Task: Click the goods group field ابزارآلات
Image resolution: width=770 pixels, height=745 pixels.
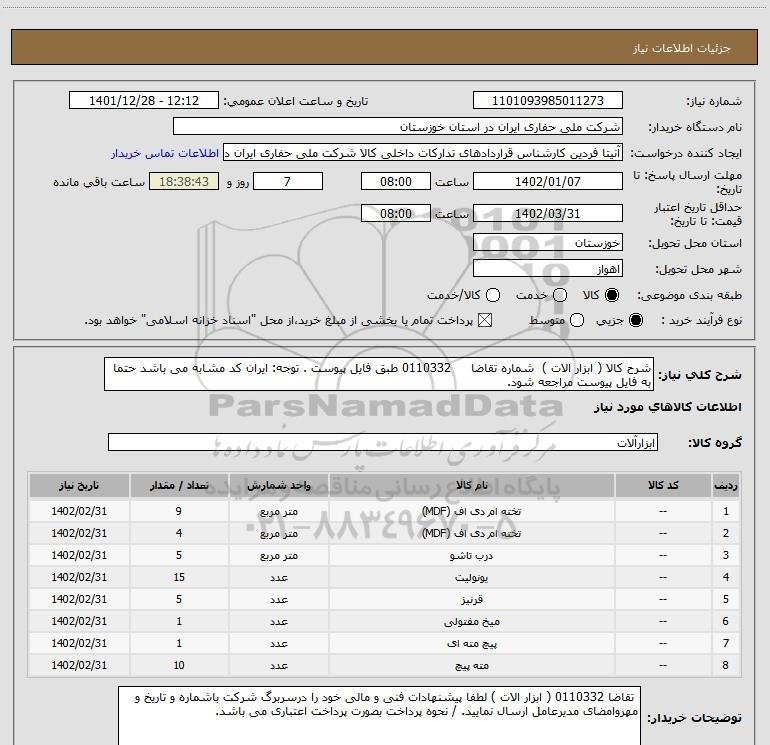Action: click(x=383, y=442)
